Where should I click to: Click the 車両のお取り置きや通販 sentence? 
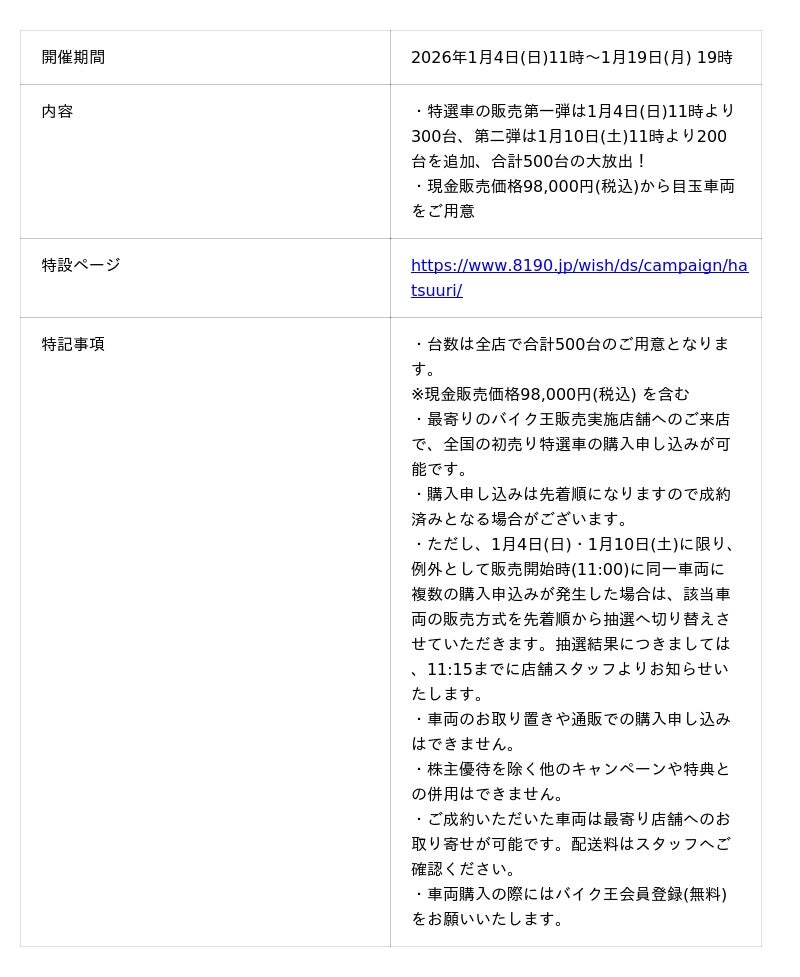click(x=571, y=732)
